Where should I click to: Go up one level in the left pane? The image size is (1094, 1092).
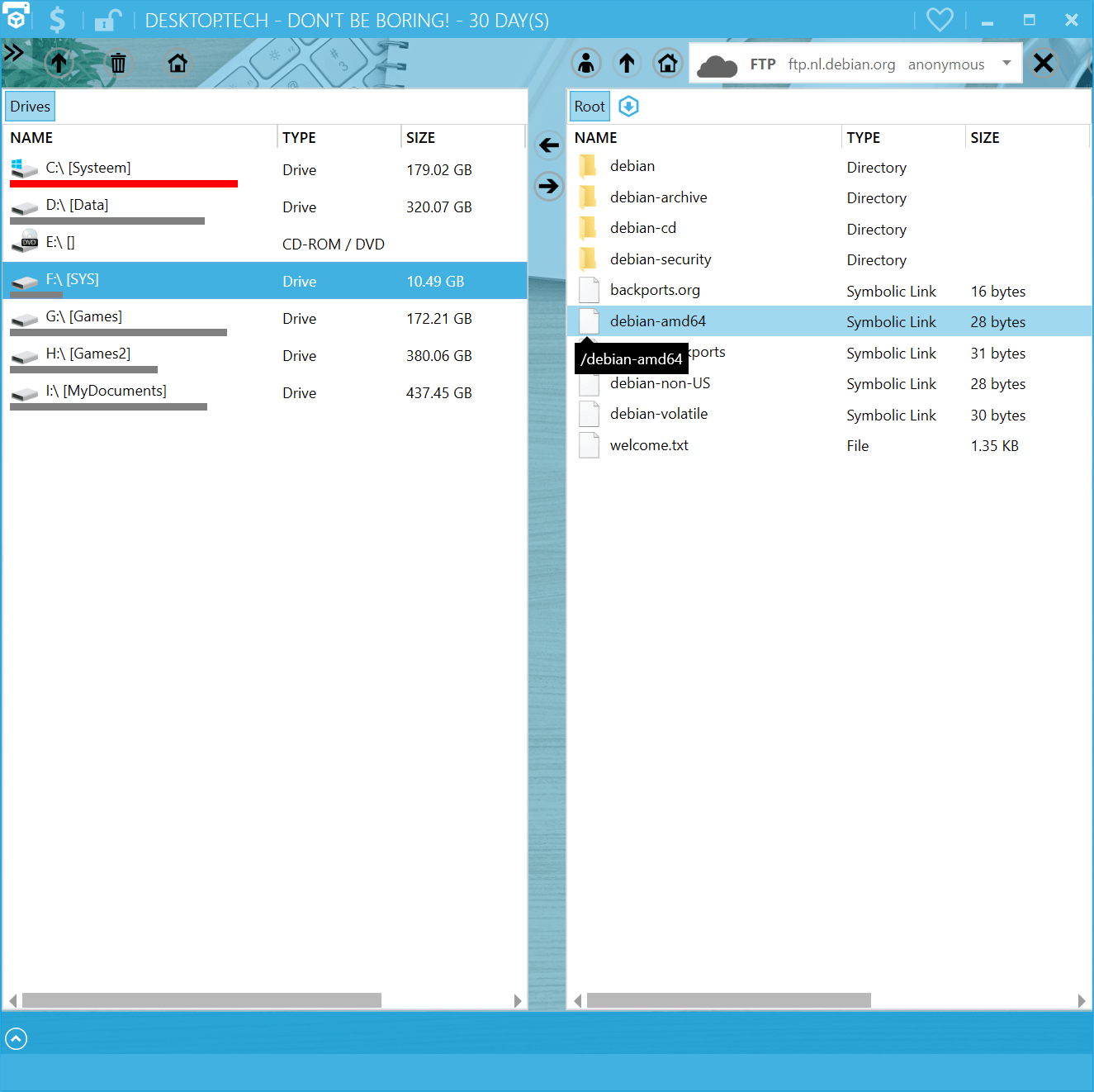tap(59, 63)
